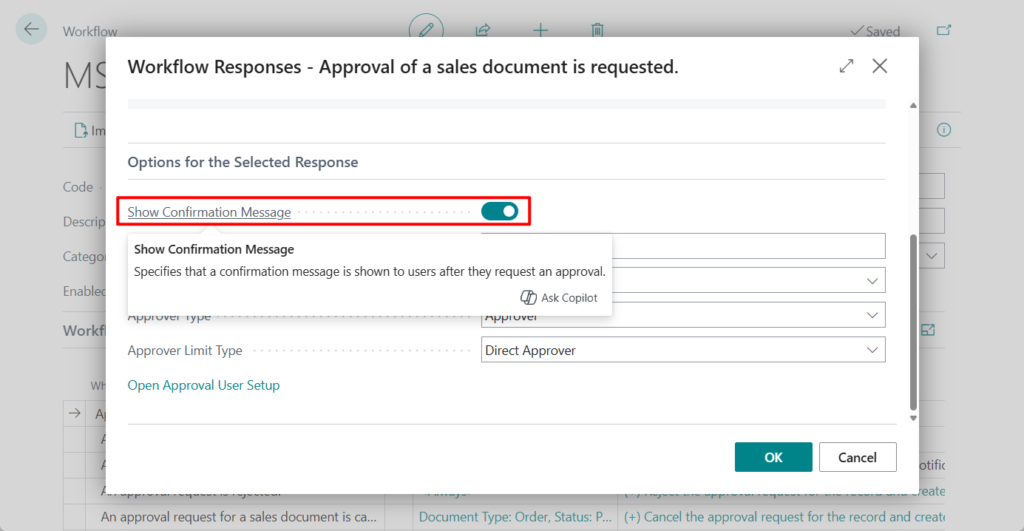This screenshot has height=531, width=1024.
Task: Click the dialog's vertical scrollbar
Action: coord(912,320)
